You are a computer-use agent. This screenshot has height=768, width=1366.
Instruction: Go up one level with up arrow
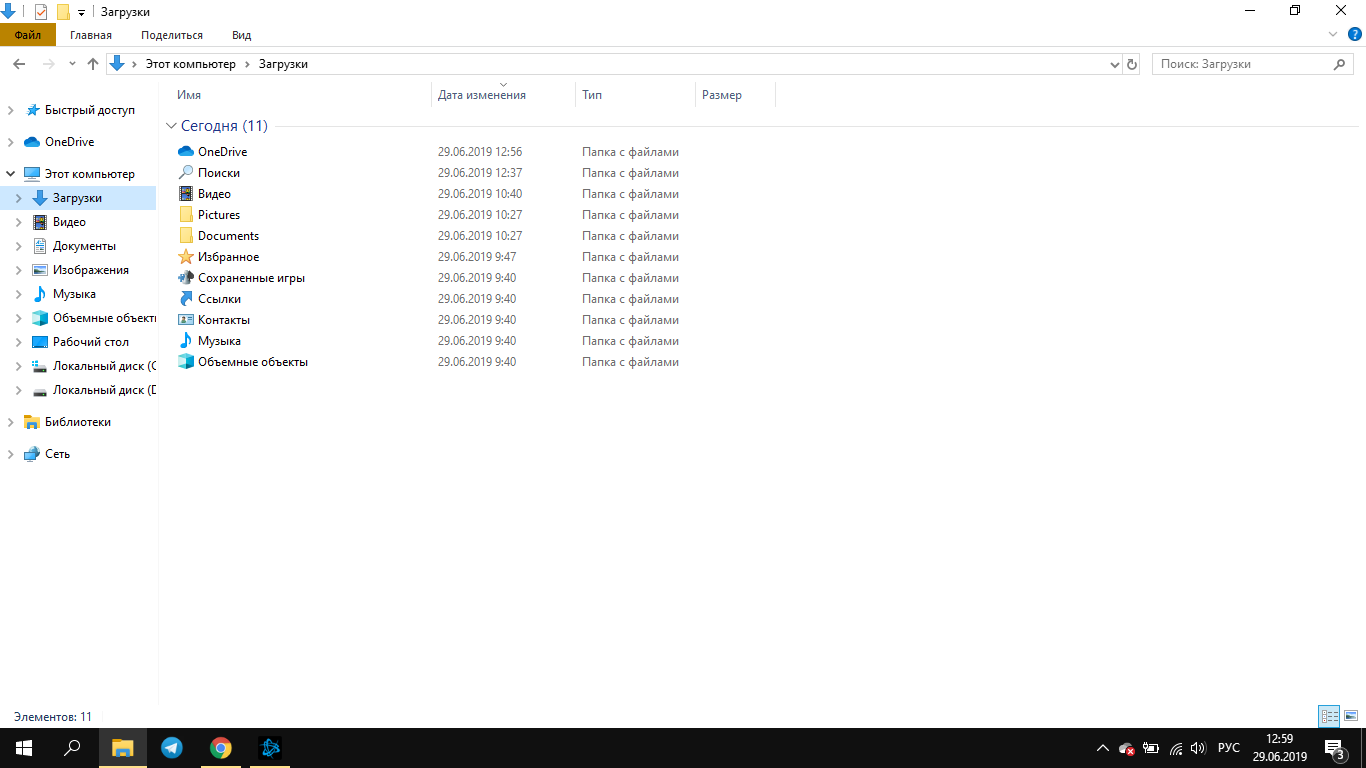click(x=93, y=64)
